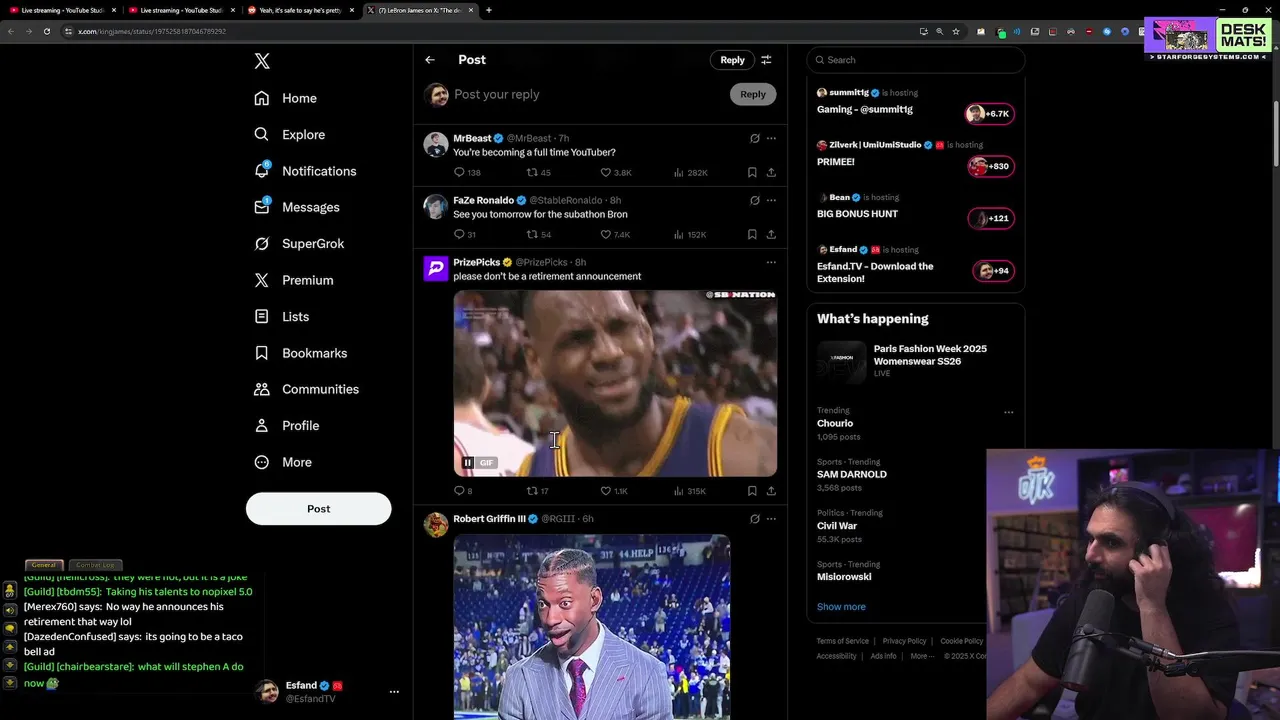Share MrBeast's comment

(771, 172)
